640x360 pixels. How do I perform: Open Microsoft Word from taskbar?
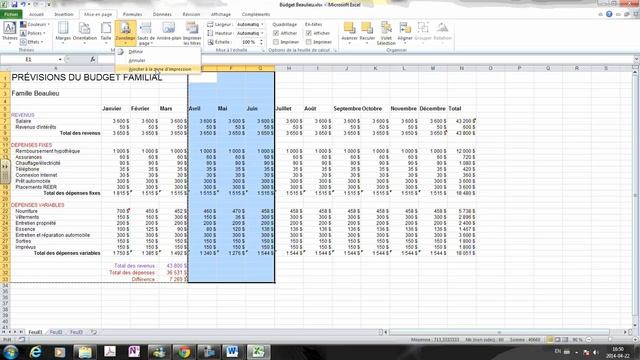(x=232, y=352)
